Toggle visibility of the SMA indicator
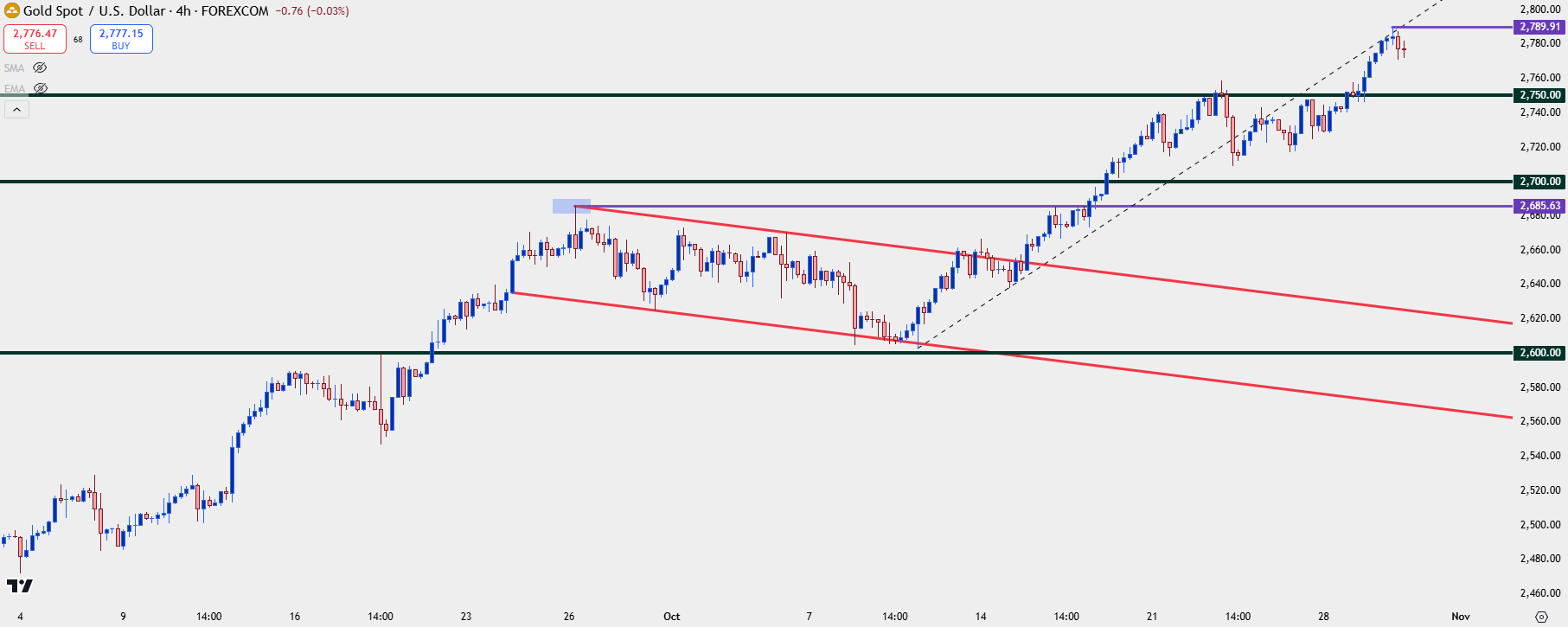This screenshot has width=1568, height=627. point(40,67)
